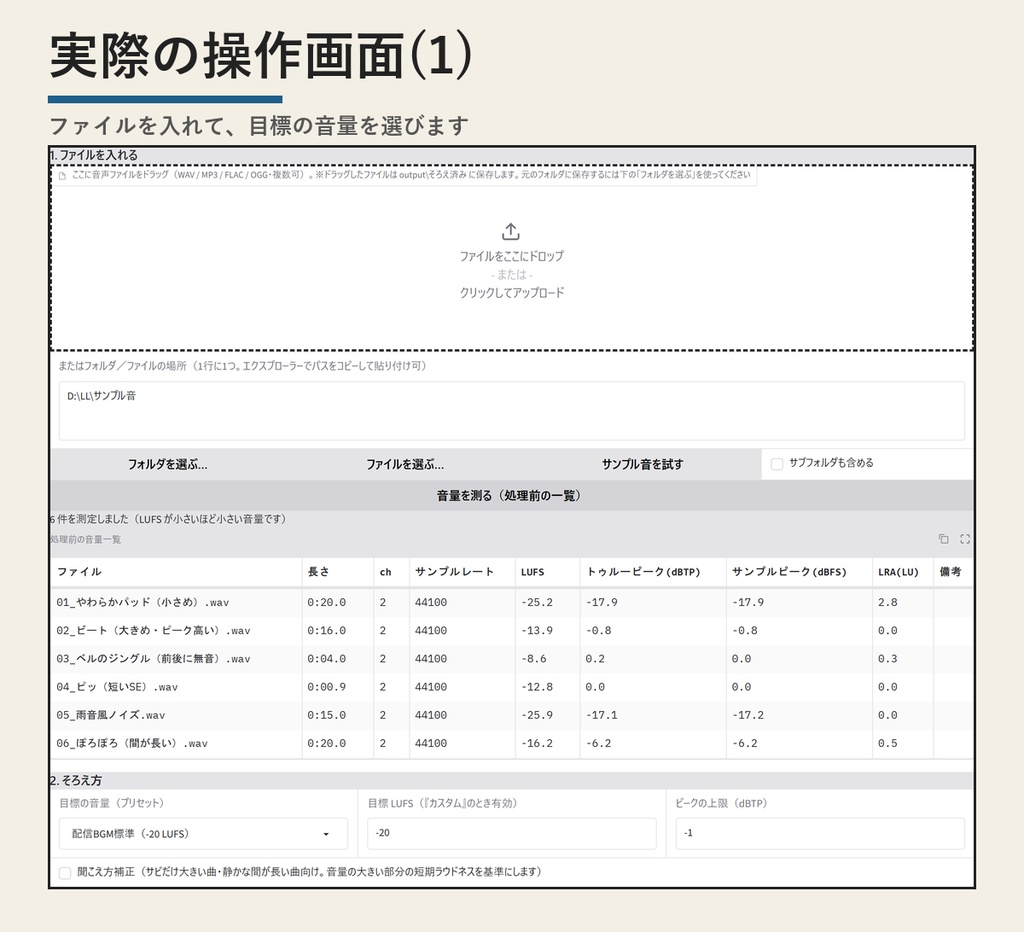Click the 2. そろえ方 section heading
The image size is (1024, 932).
click(76, 780)
